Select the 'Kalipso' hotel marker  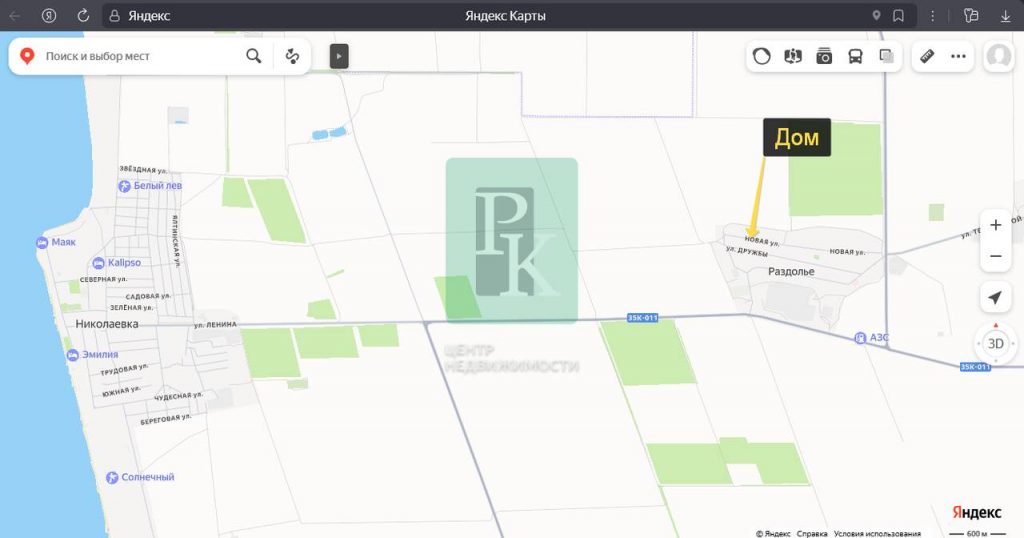(117, 262)
